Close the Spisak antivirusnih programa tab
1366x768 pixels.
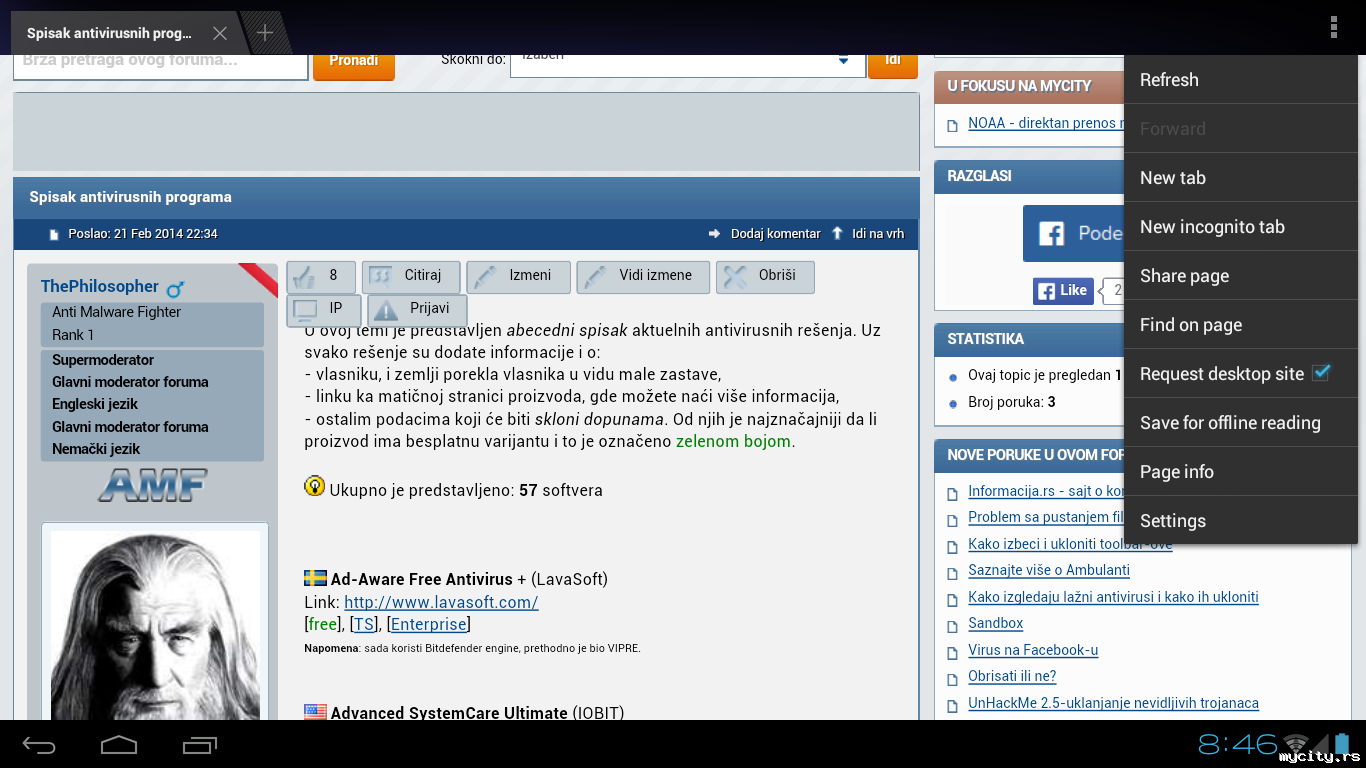220,33
